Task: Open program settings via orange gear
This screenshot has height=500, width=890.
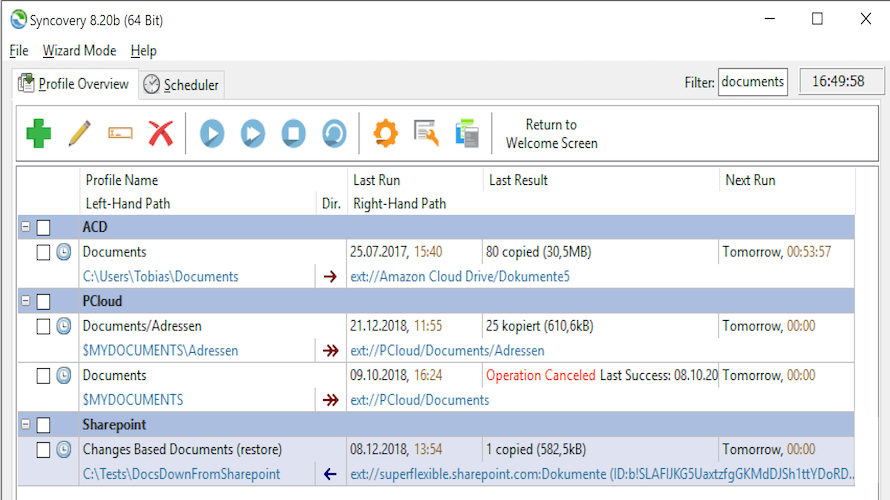Action: (x=386, y=133)
